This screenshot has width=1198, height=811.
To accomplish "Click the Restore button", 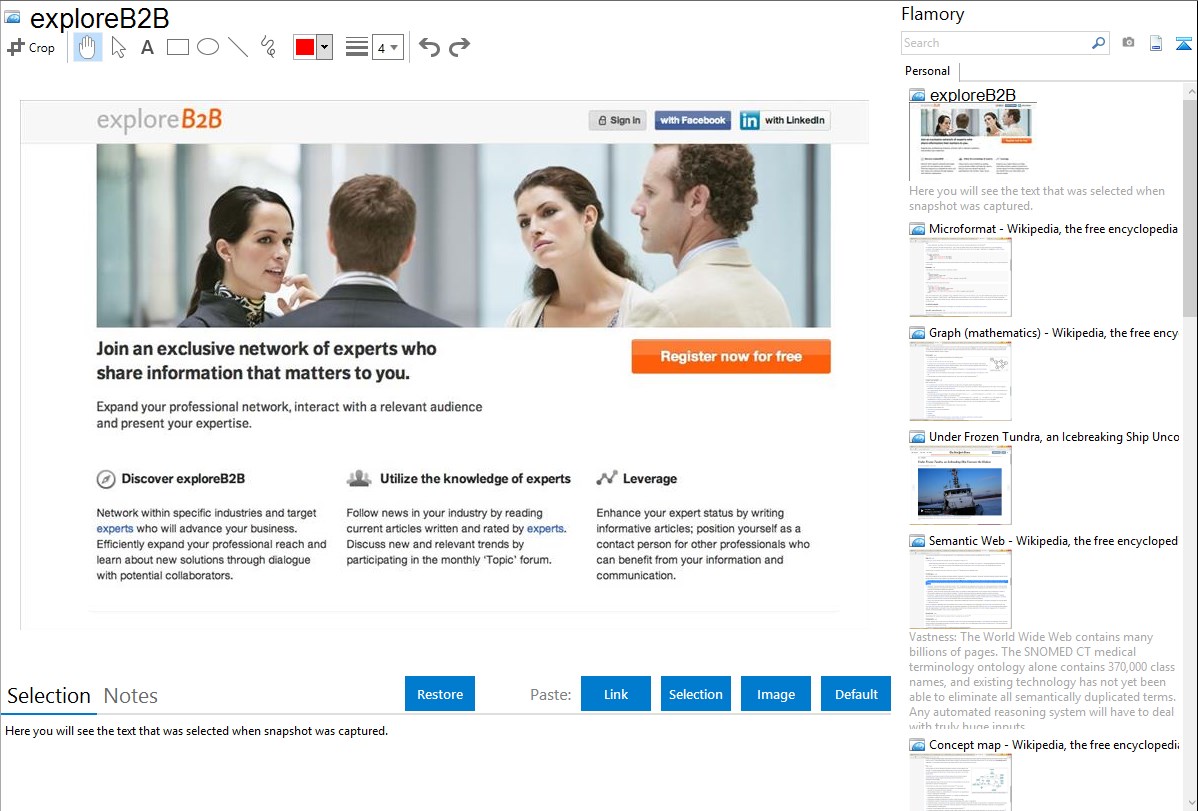I will click(x=440, y=694).
